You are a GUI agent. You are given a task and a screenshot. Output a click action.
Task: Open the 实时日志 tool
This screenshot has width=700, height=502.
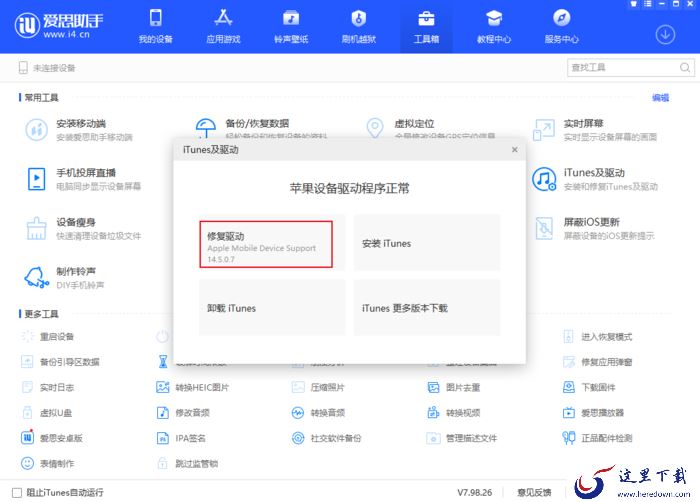48,387
